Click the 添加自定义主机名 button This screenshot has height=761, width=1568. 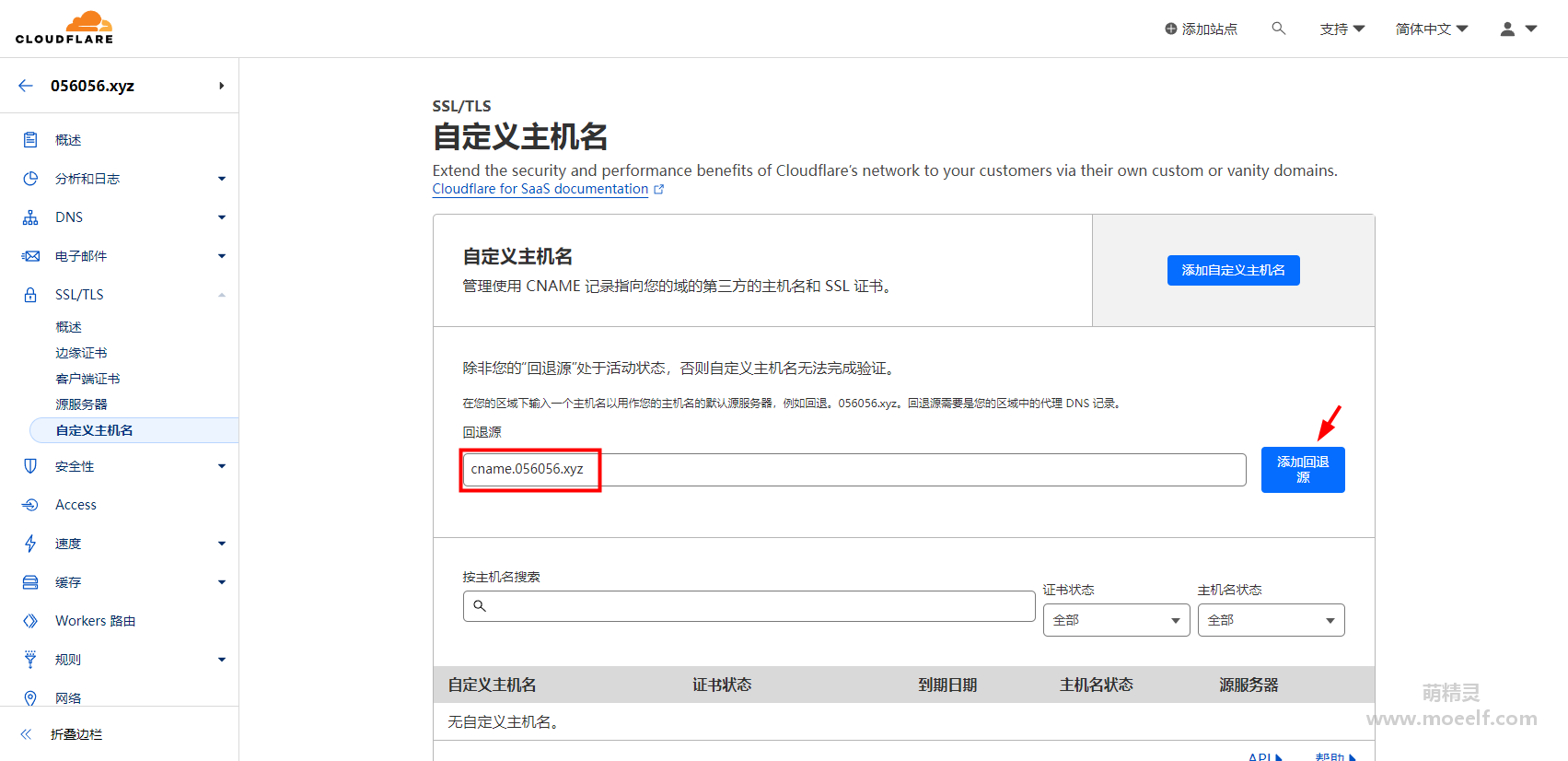point(1233,270)
